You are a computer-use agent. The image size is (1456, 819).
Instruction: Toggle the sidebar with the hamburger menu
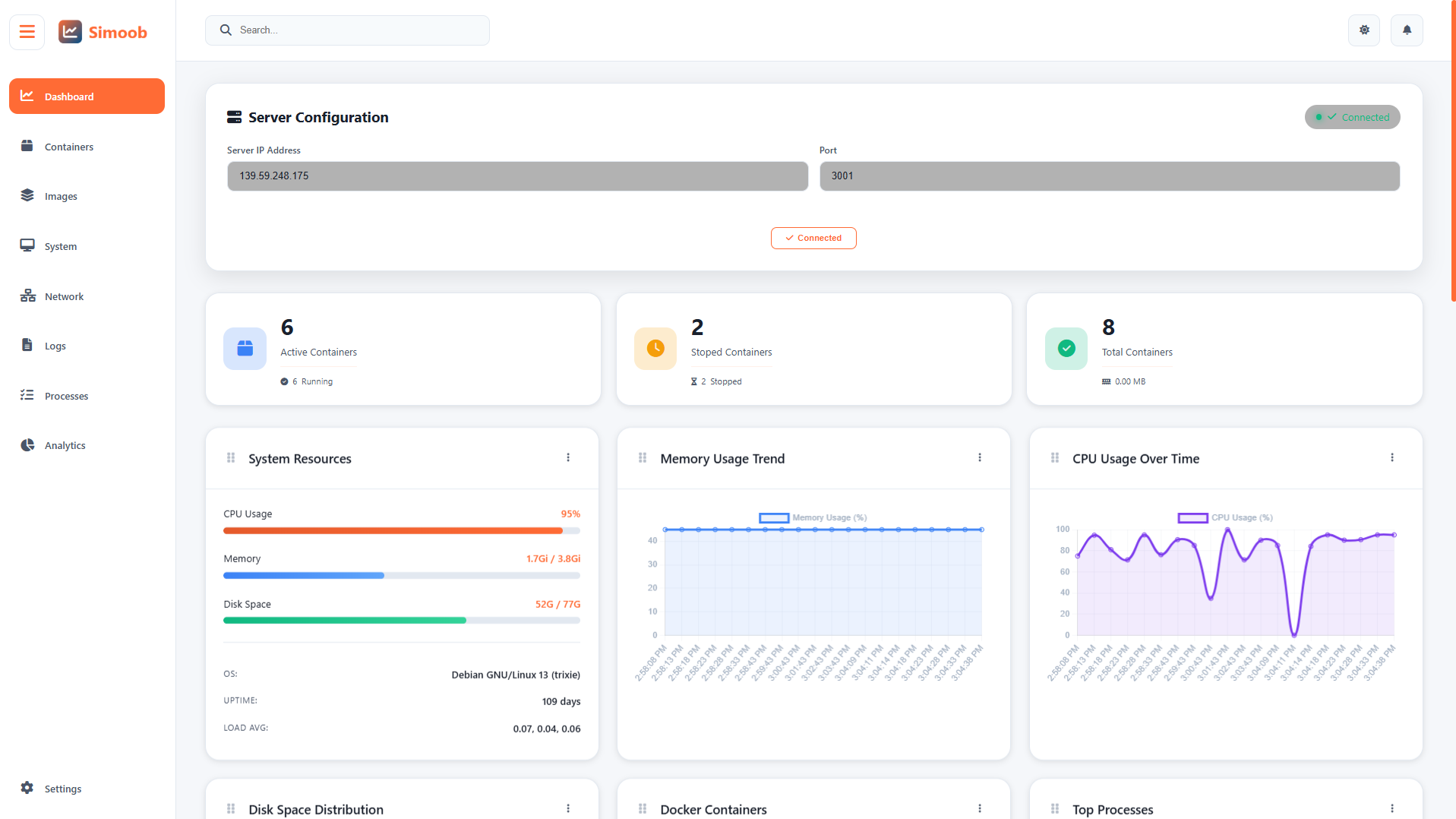tap(26, 31)
